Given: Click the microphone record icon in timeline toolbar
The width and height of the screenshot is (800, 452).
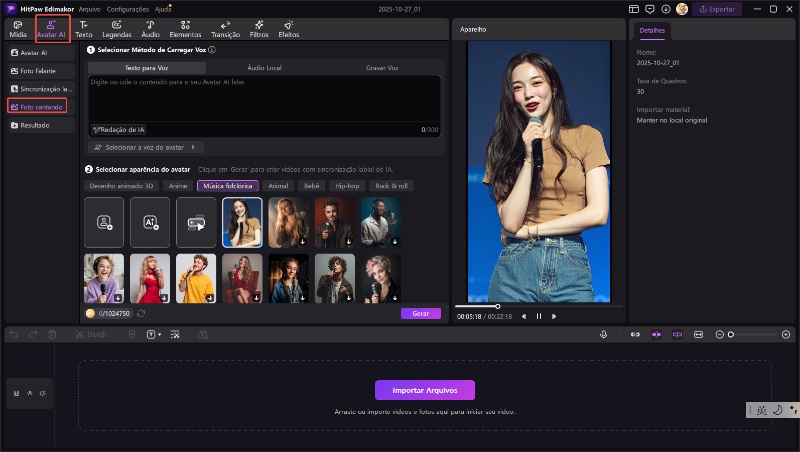Looking at the screenshot, I should pyautogui.click(x=603, y=334).
